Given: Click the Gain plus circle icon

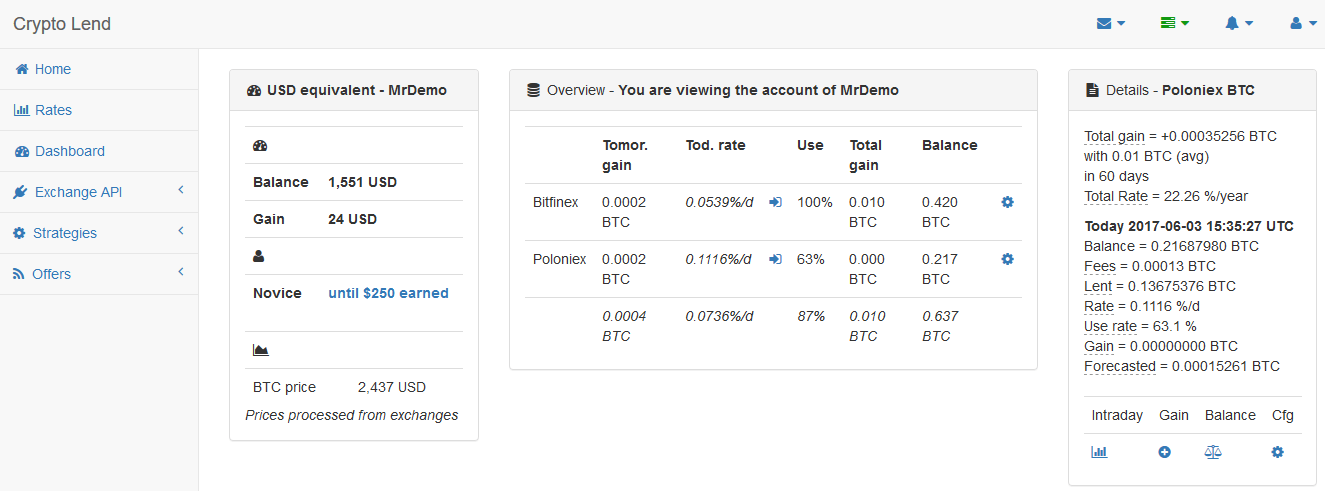Looking at the screenshot, I should (x=1164, y=452).
